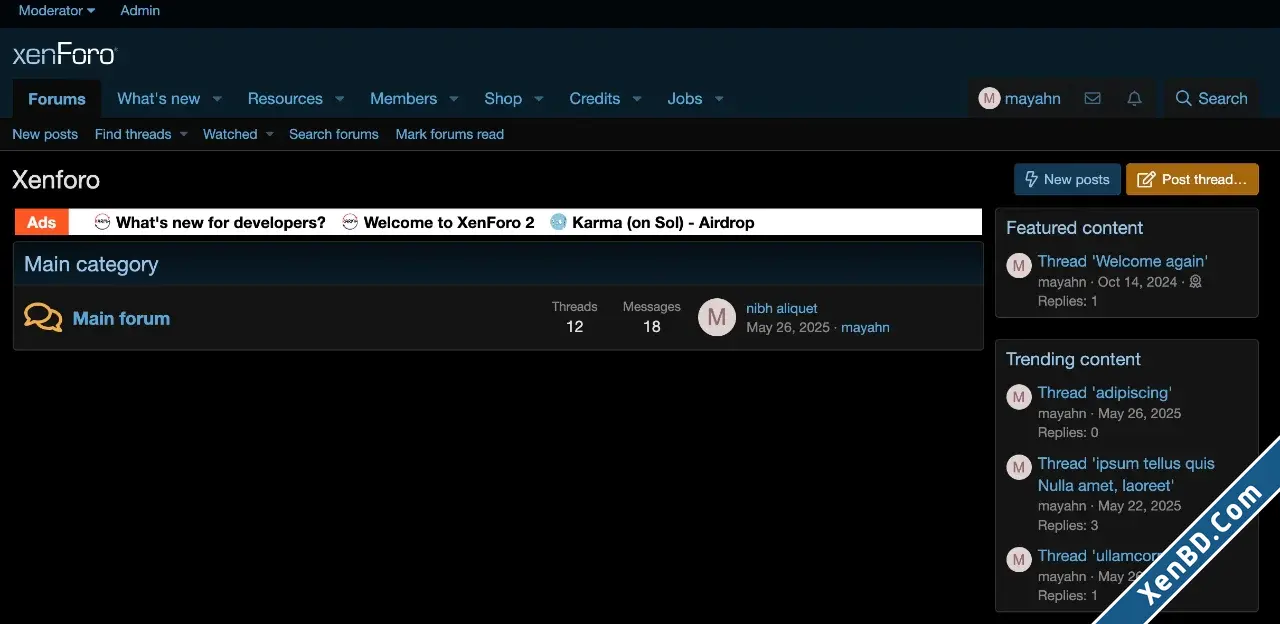Expand the Resources dropdown arrow
The height and width of the screenshot is (624, 1280).
tap(339, 99)
